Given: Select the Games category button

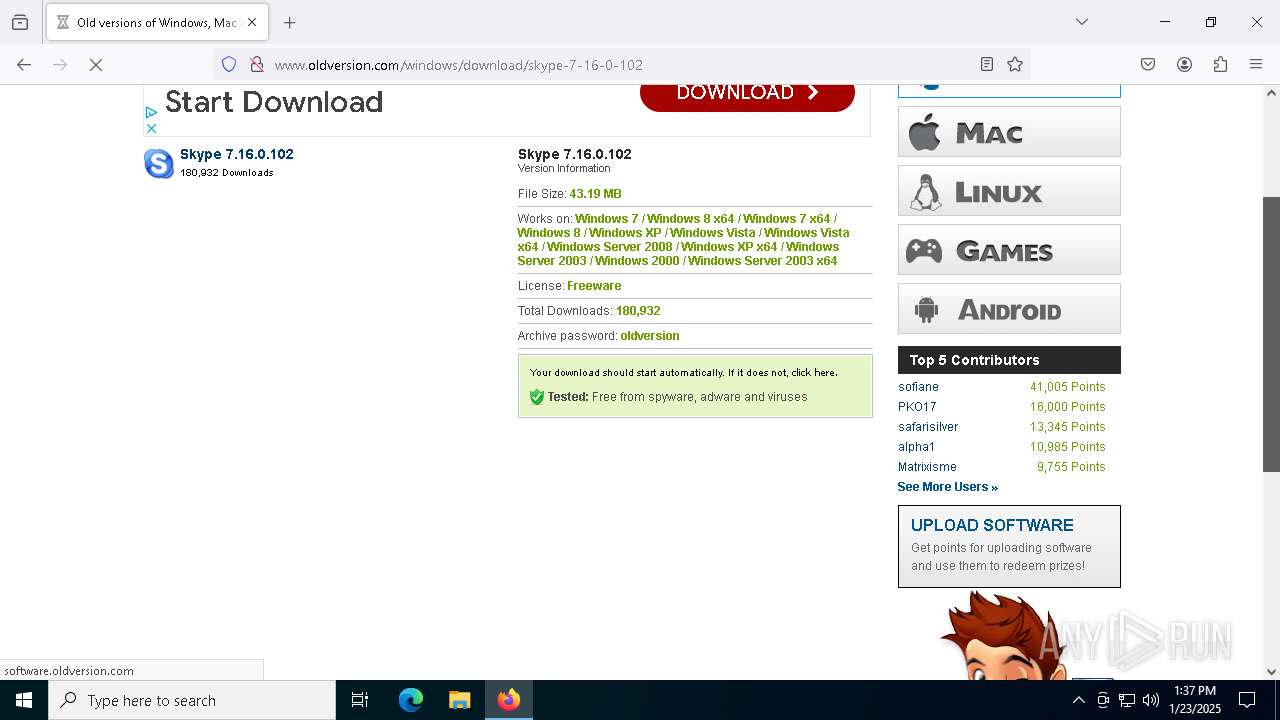Looking at the screenshot, I should pyautogui.click(x=1009, y=250).
